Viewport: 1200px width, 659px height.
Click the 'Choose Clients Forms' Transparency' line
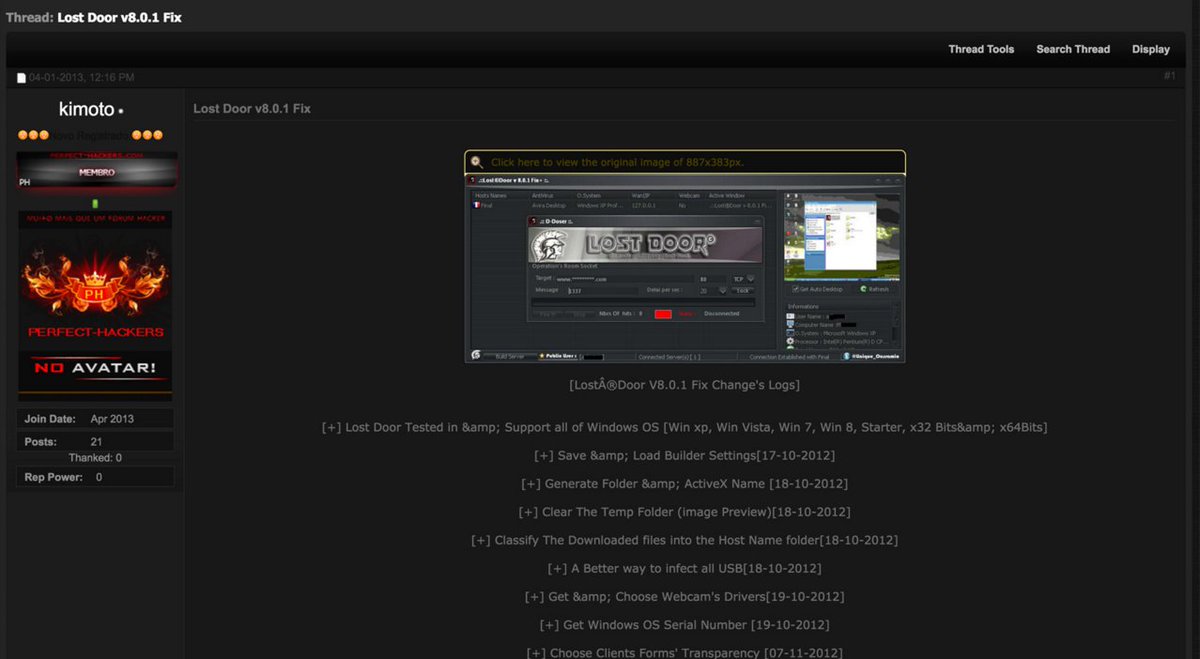point(685,652)
